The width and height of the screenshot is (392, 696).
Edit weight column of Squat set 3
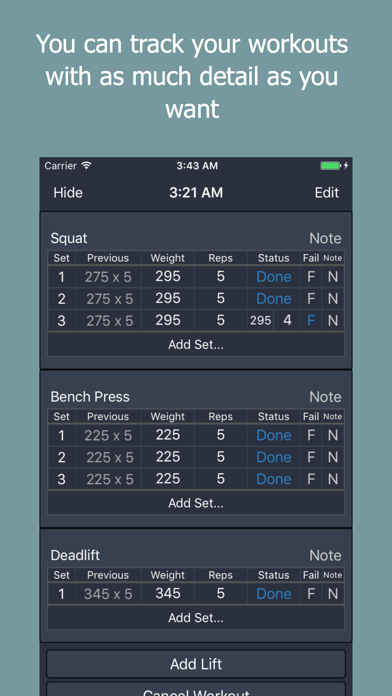(168, 320)
